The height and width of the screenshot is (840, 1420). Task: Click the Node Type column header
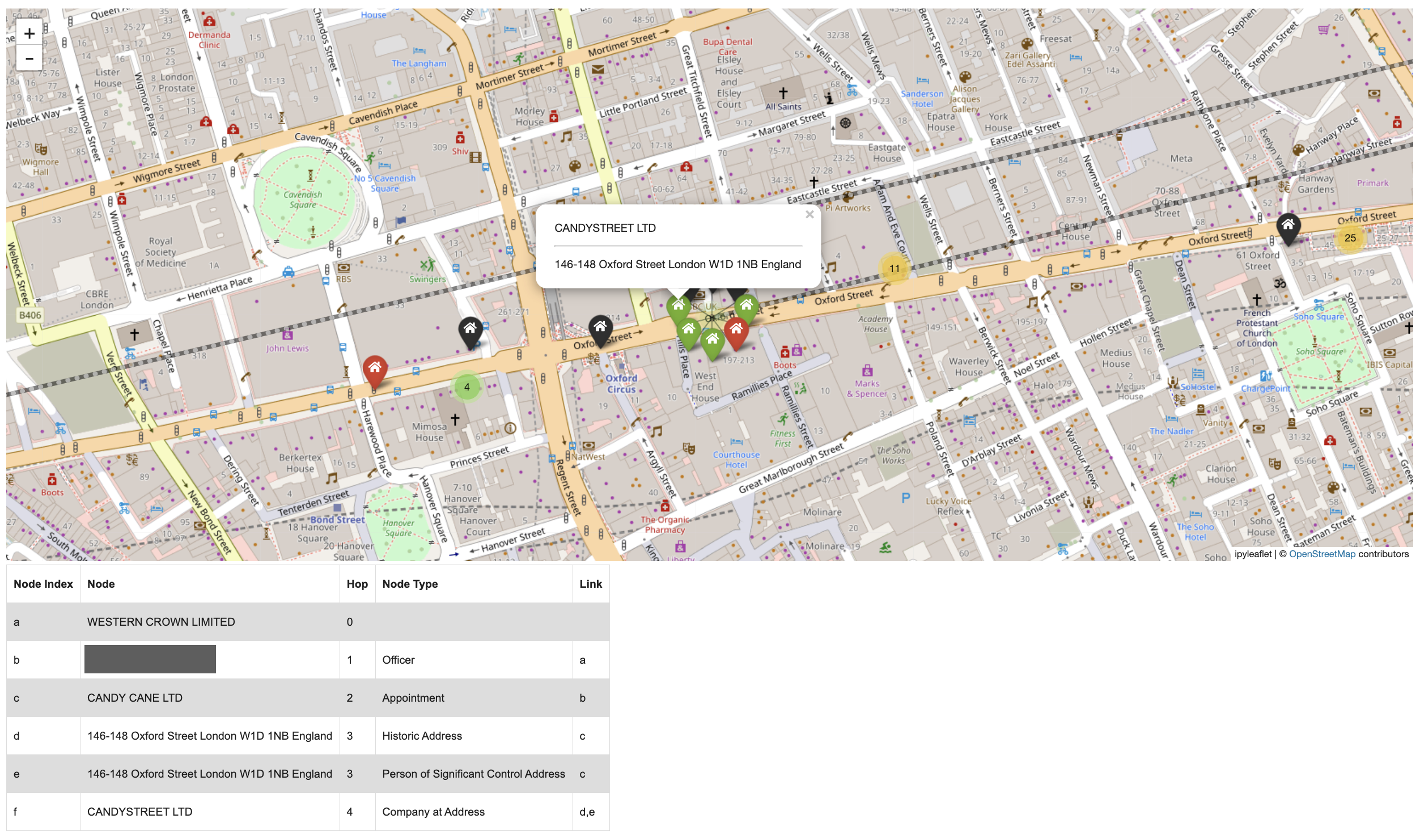click(410, 584)
